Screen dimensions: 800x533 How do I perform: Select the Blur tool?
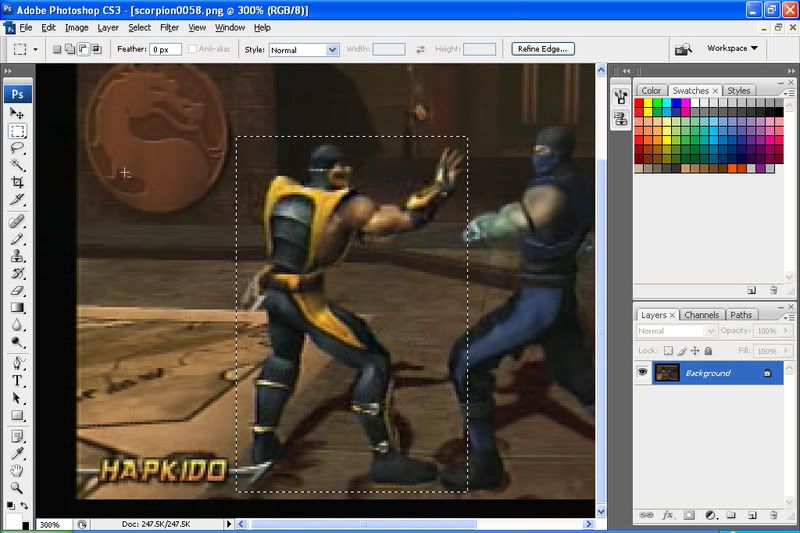click(x=17, y=325)
